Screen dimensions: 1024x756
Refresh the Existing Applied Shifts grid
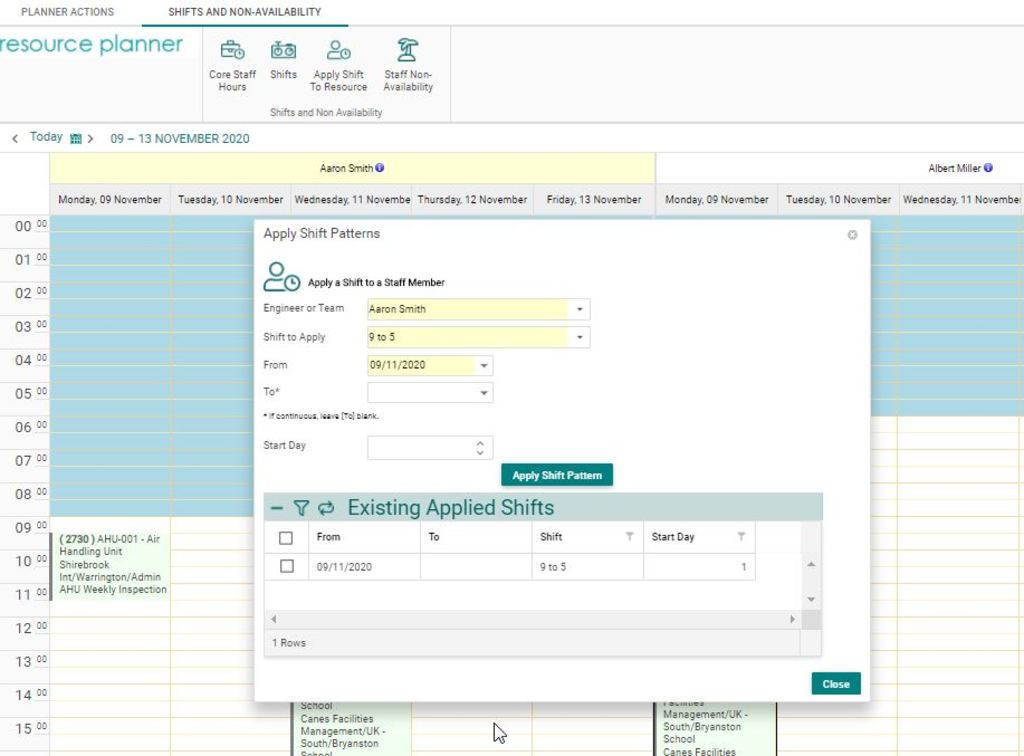pyautogui.click(x=326, y=508)
